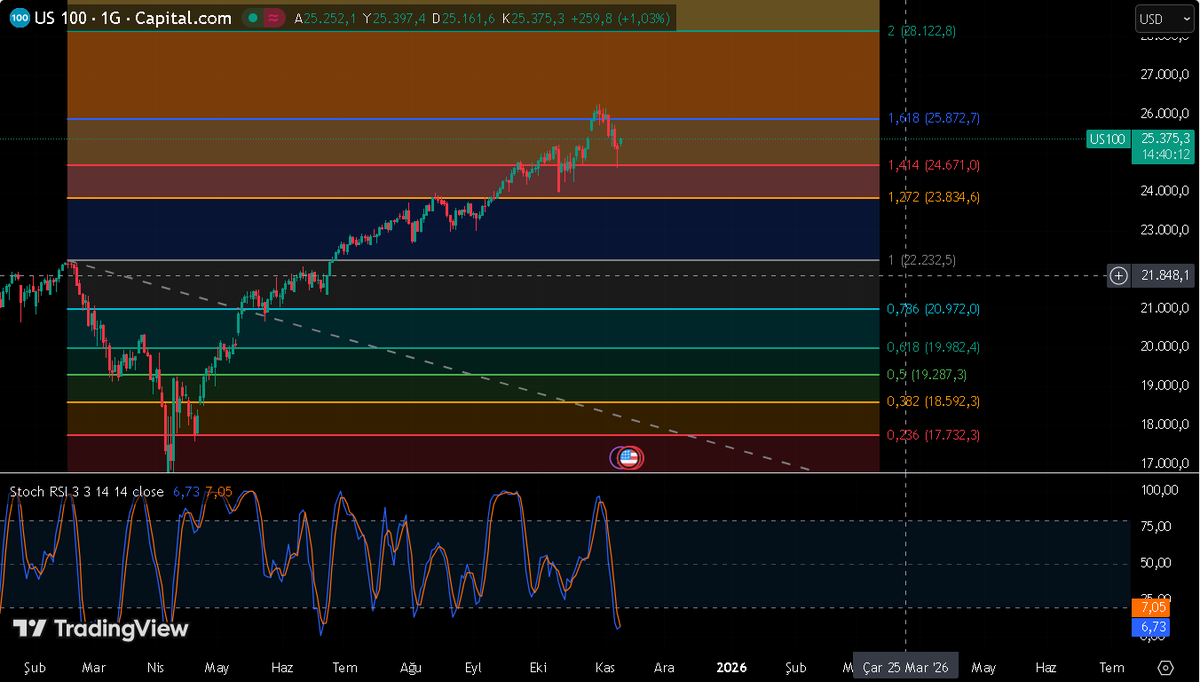
Task: Click the countdown timer 14:40:12
Action: point(1165,154)
